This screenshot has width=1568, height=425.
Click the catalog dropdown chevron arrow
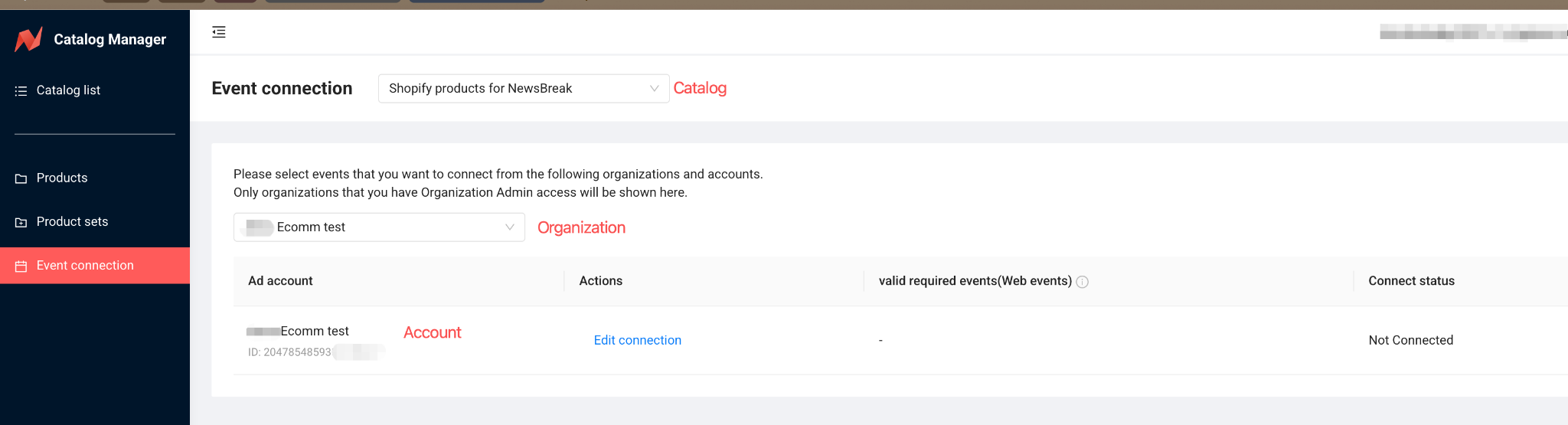(x=654, y=89)
